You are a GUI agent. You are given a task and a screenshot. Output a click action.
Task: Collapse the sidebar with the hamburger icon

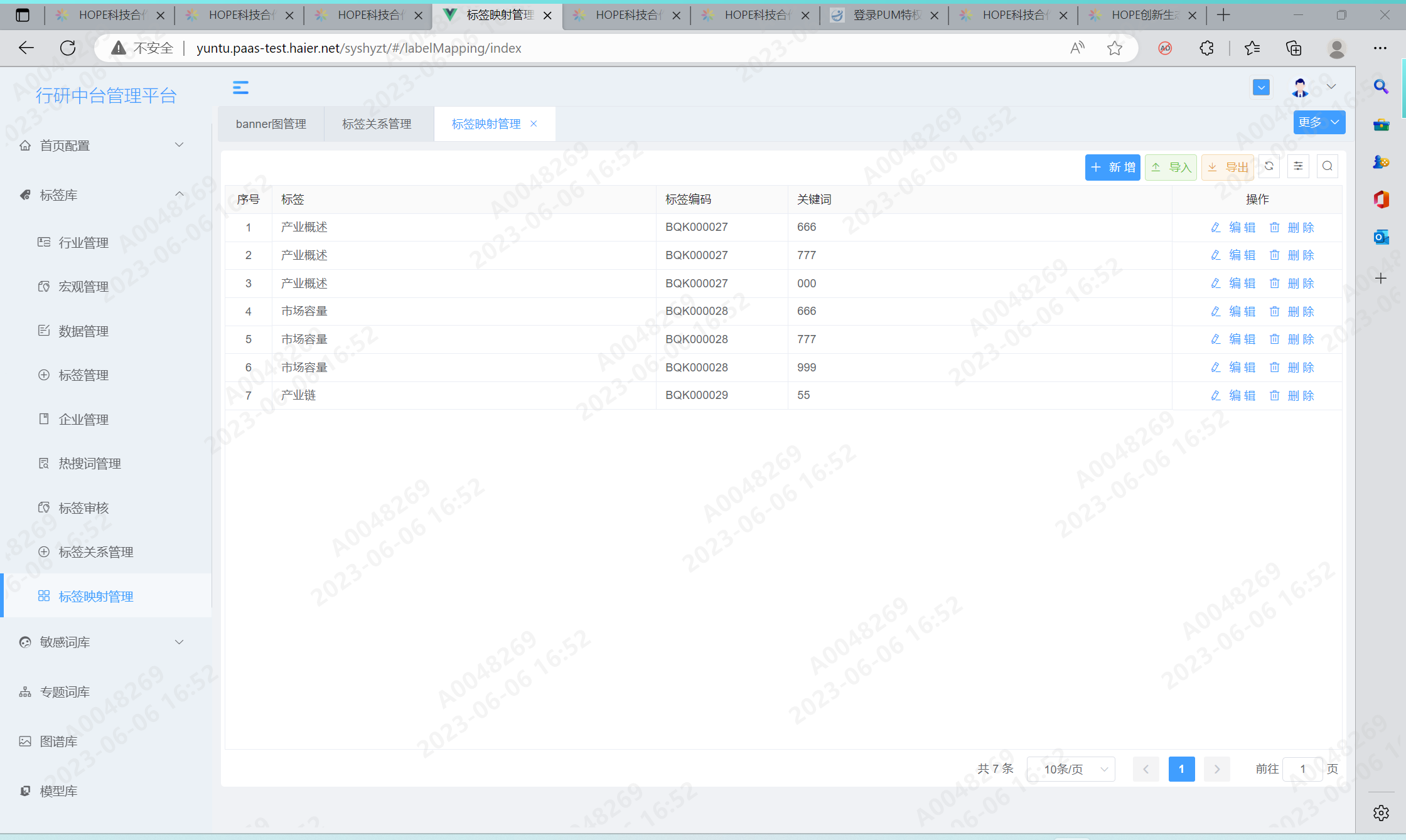coord(240,88)
